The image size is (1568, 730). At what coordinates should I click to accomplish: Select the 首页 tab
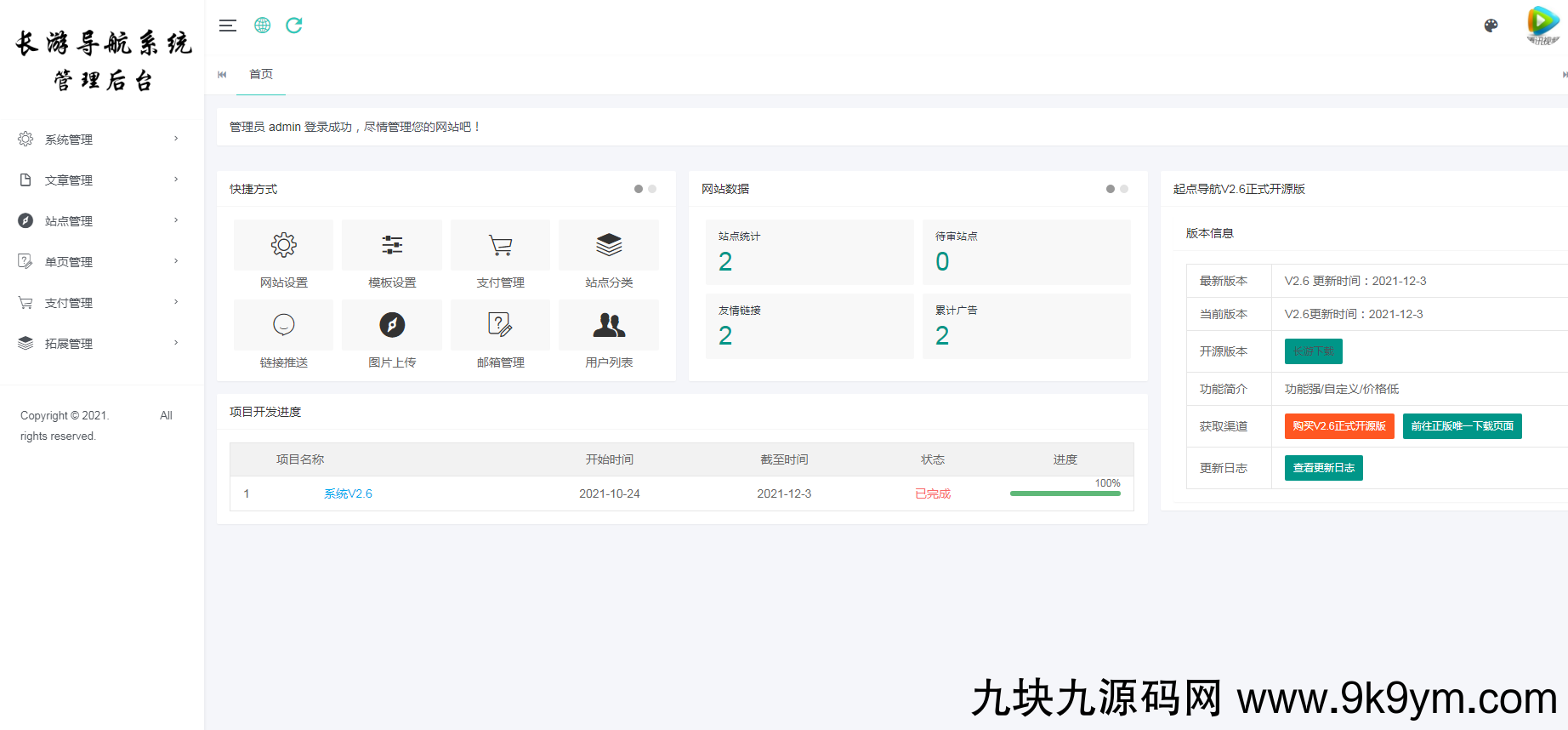pos(261,75)
